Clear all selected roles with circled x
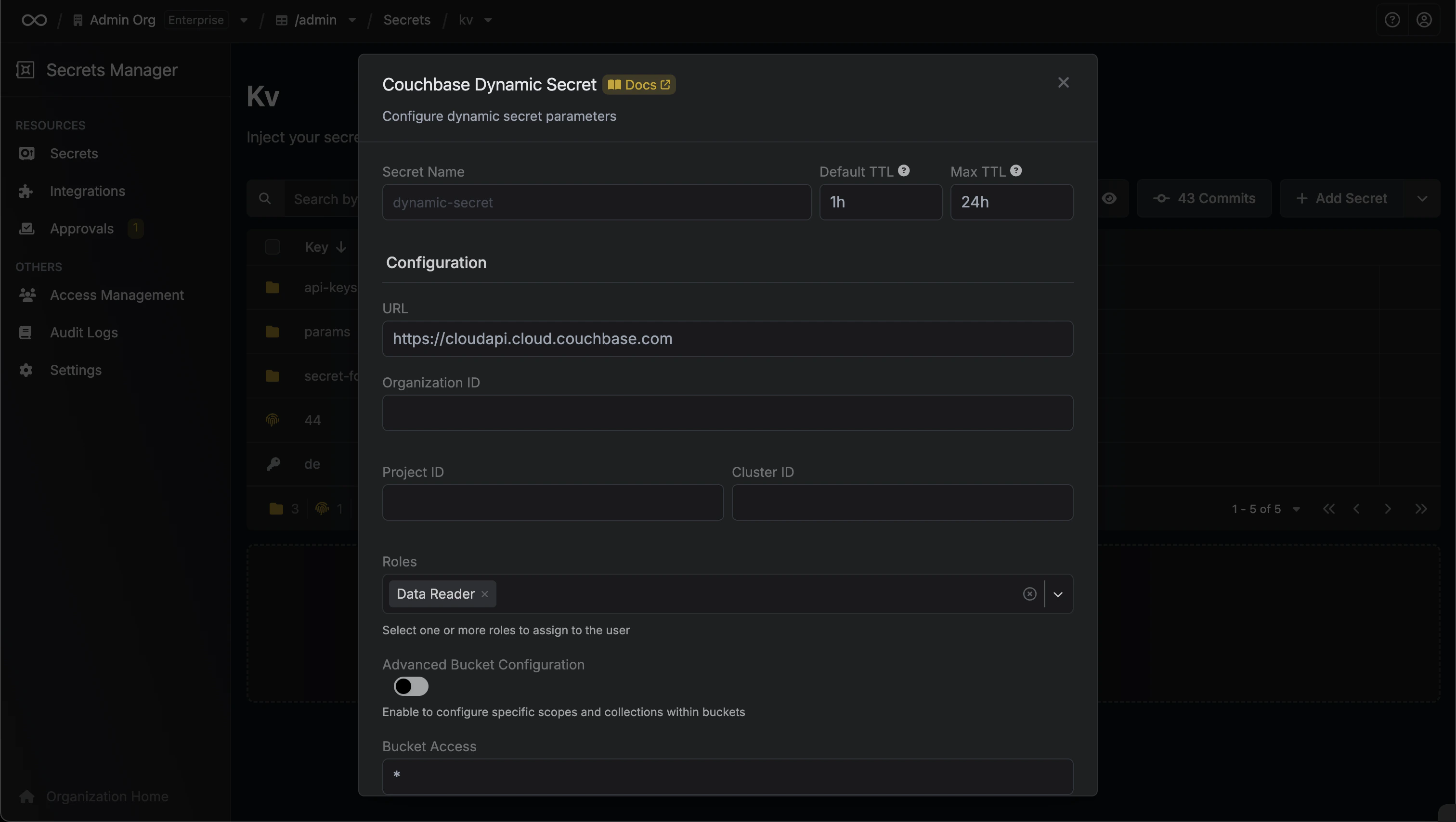Screen dimensions: 1456x822 (x=1029, y=594)
